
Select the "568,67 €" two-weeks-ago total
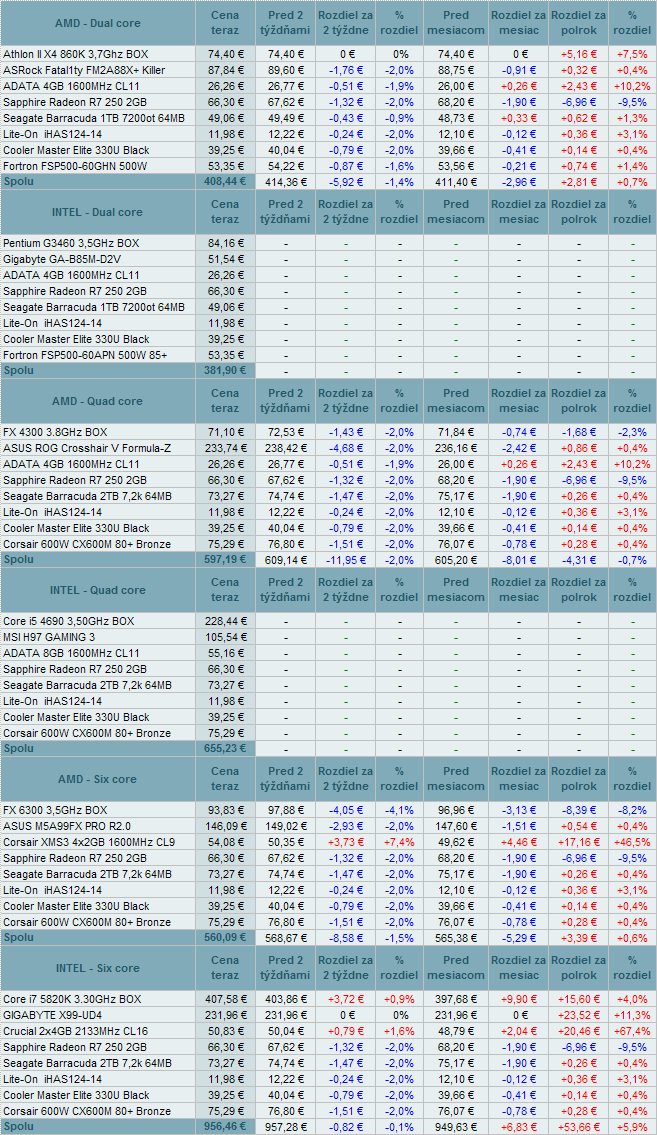tap(287, 937)
